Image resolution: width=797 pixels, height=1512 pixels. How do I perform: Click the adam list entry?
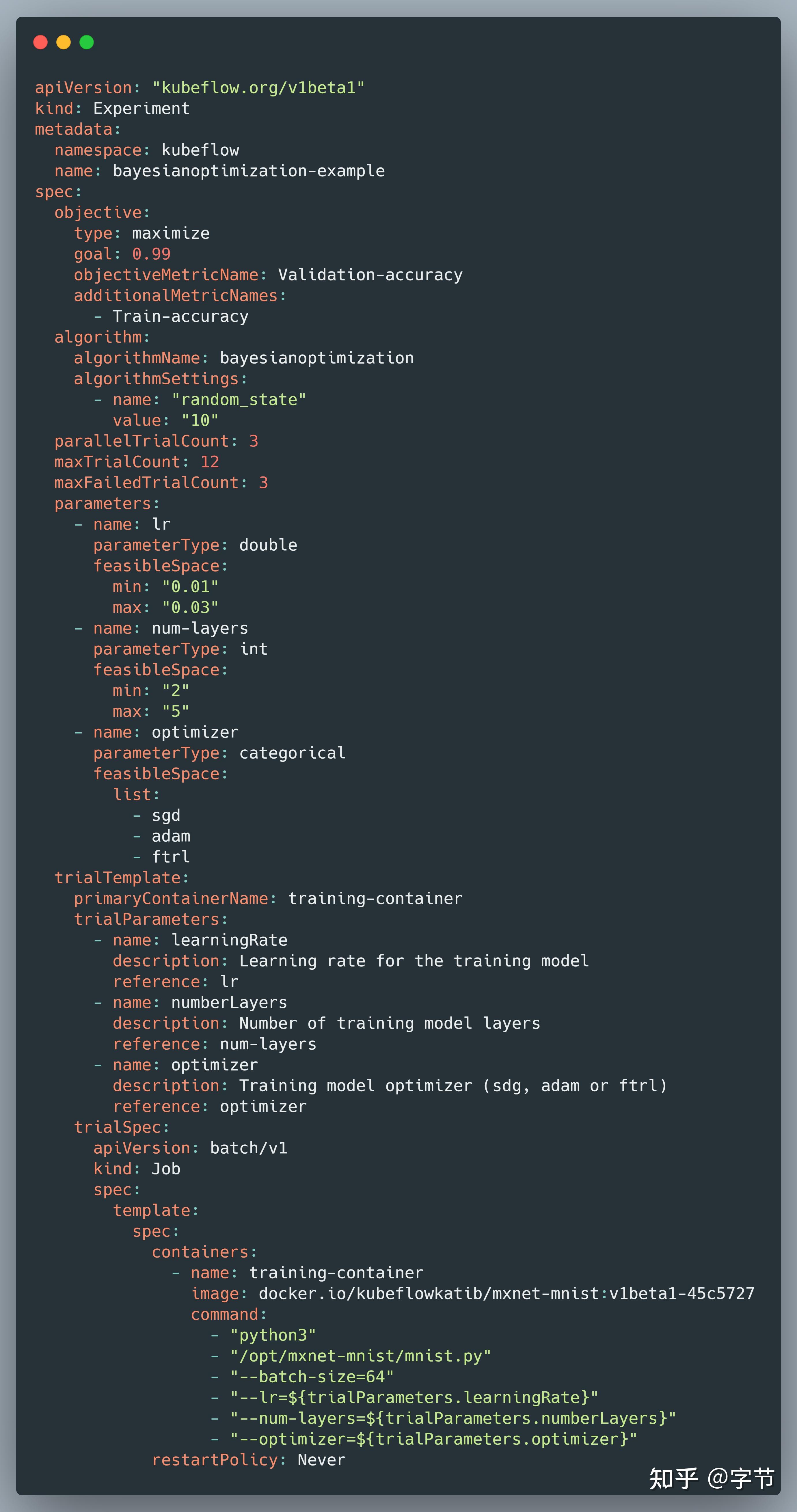pos(171,836)
